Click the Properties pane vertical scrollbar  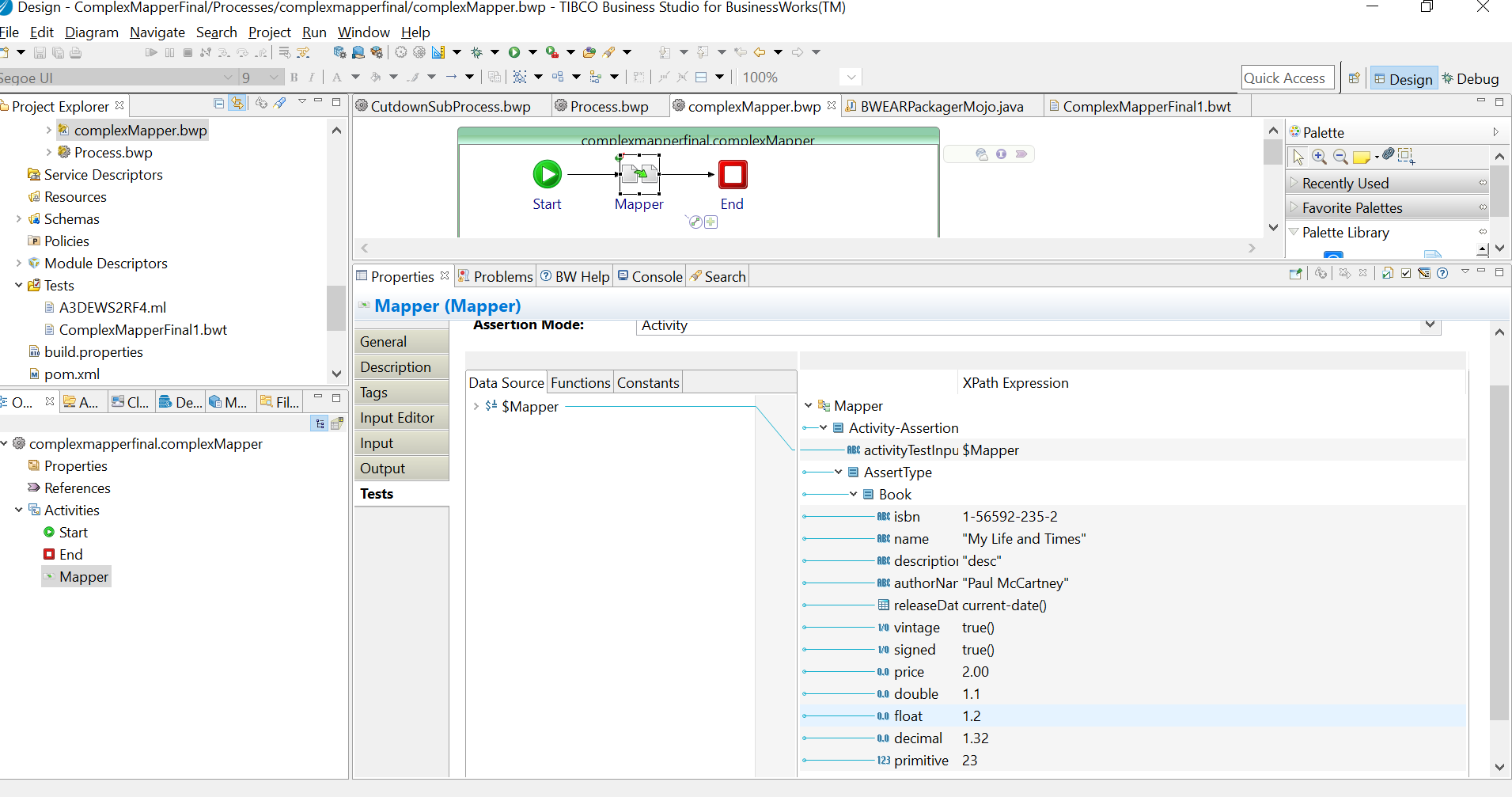click(x=1499, y=552)
